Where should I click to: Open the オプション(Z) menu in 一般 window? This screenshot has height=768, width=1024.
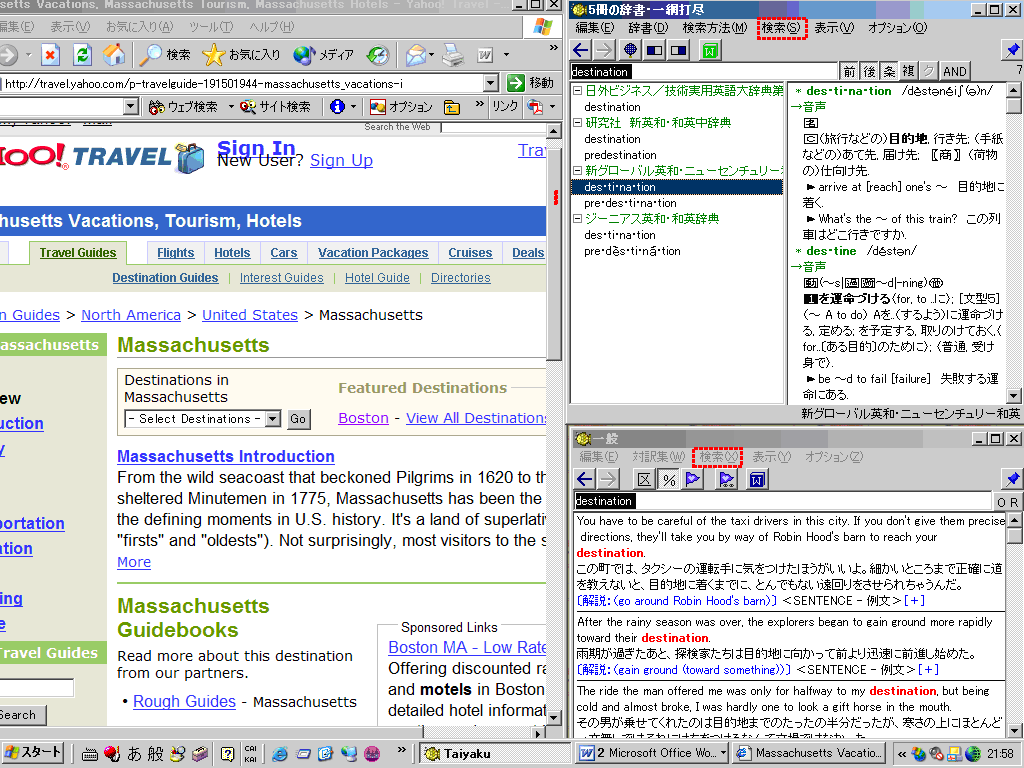pos(834,457)
